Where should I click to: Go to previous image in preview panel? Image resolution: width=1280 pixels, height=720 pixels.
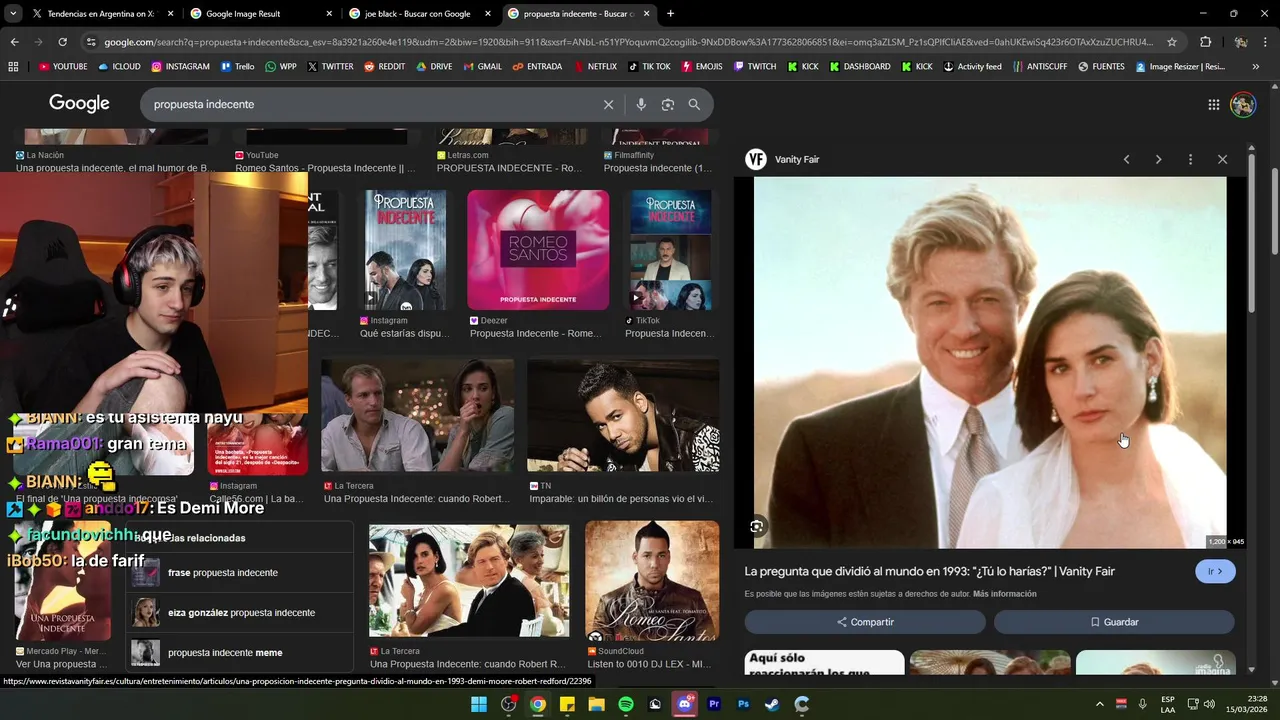click(x=1126, y=159)
